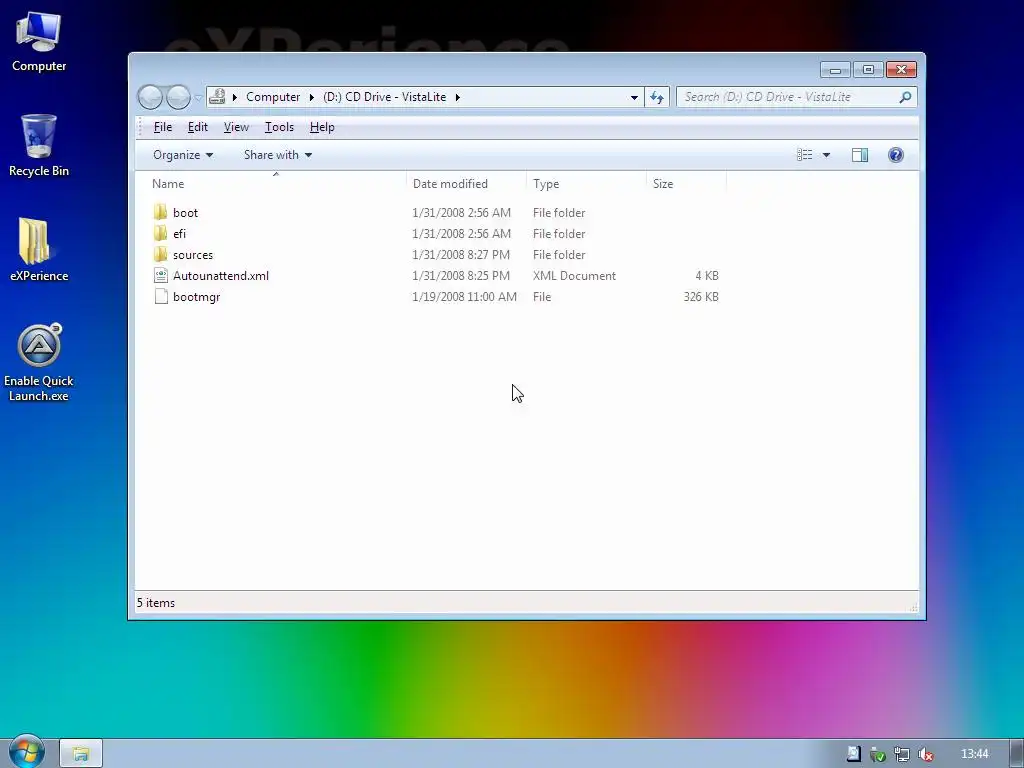Viewport: 1024px width, 768px height.
Task: Click the 5 items status bar text
Action: 155,603
